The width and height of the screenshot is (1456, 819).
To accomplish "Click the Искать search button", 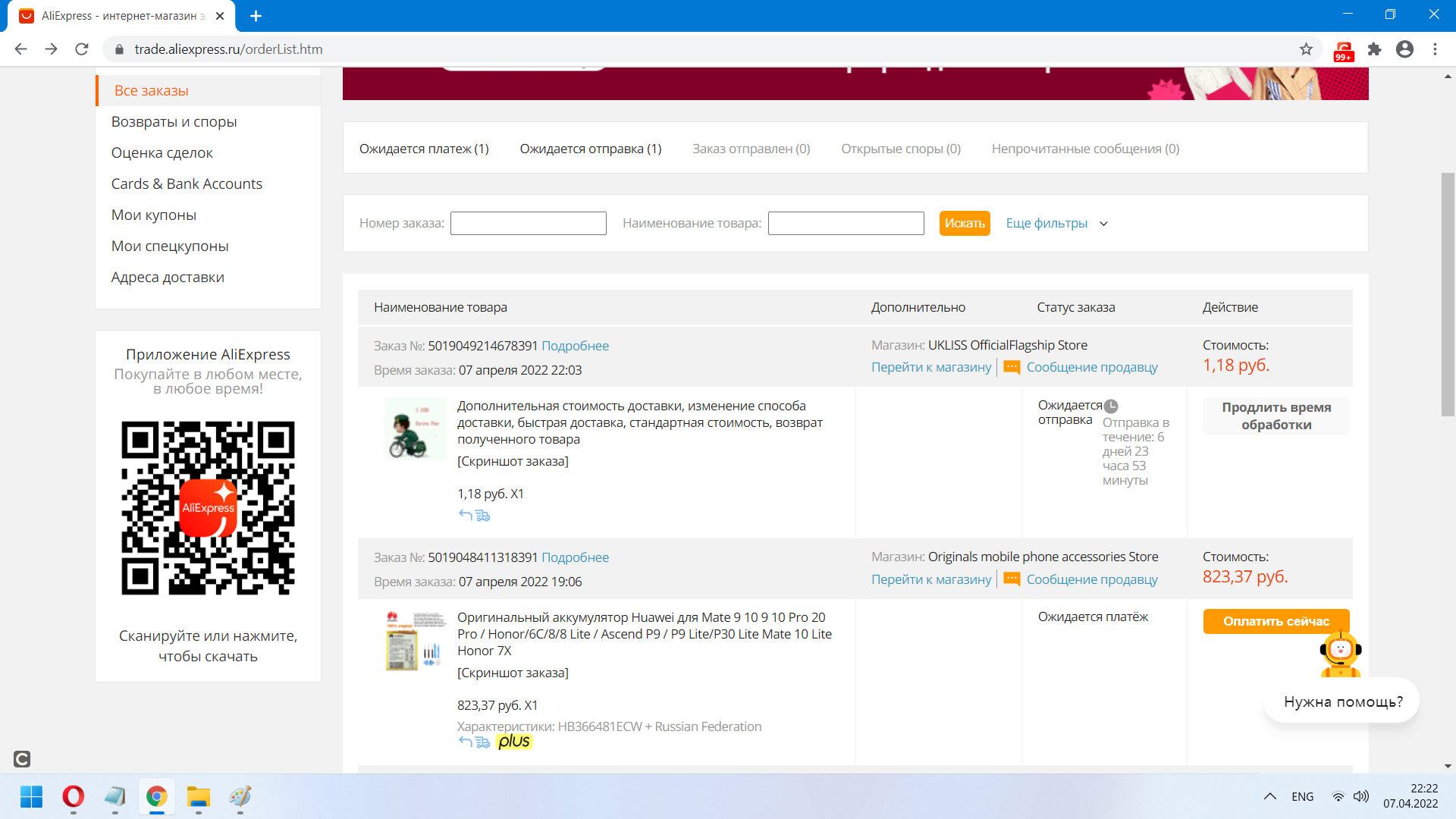I will click(965, 223).
